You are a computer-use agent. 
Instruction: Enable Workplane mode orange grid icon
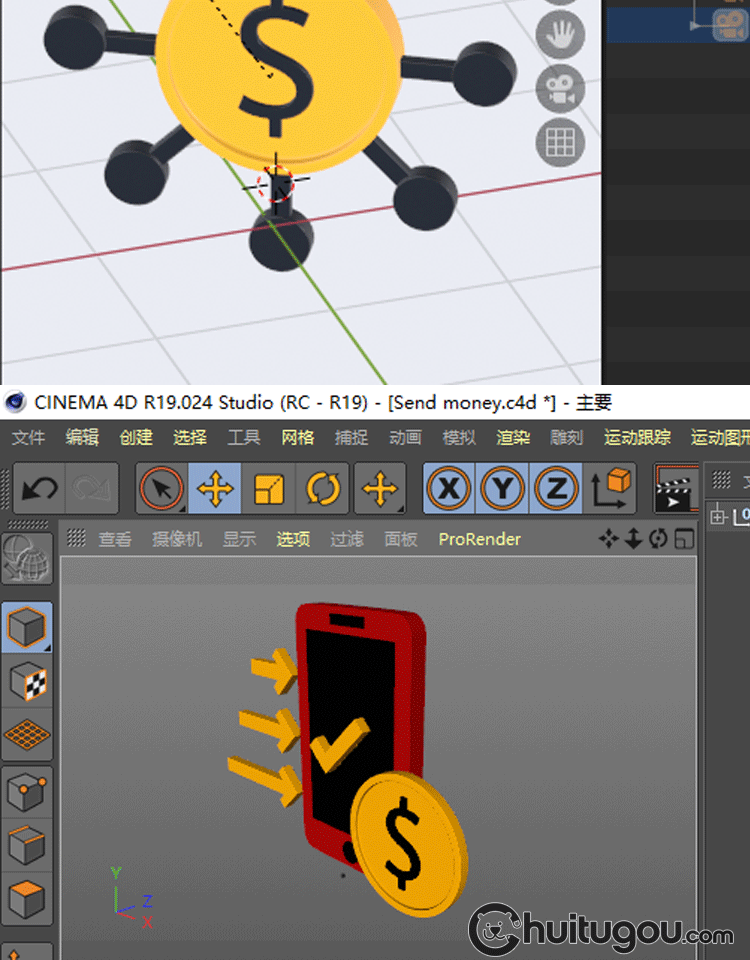[27, 735]
